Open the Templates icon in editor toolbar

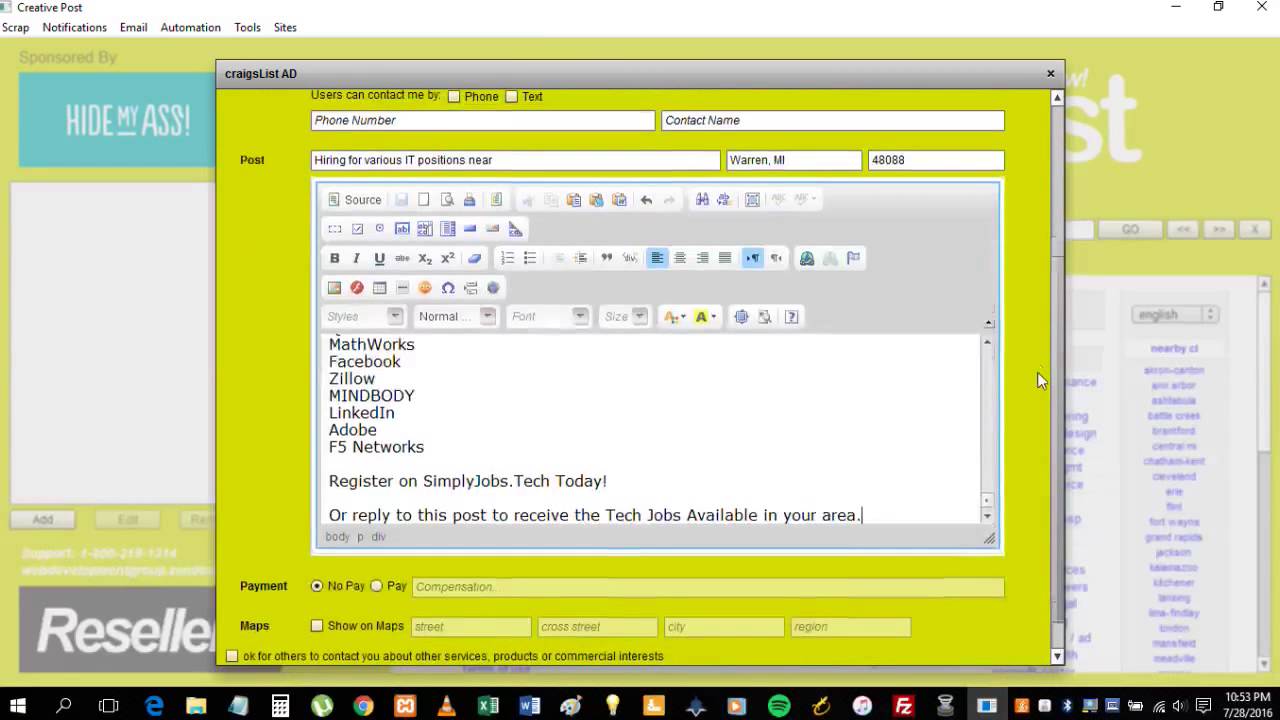496,200
